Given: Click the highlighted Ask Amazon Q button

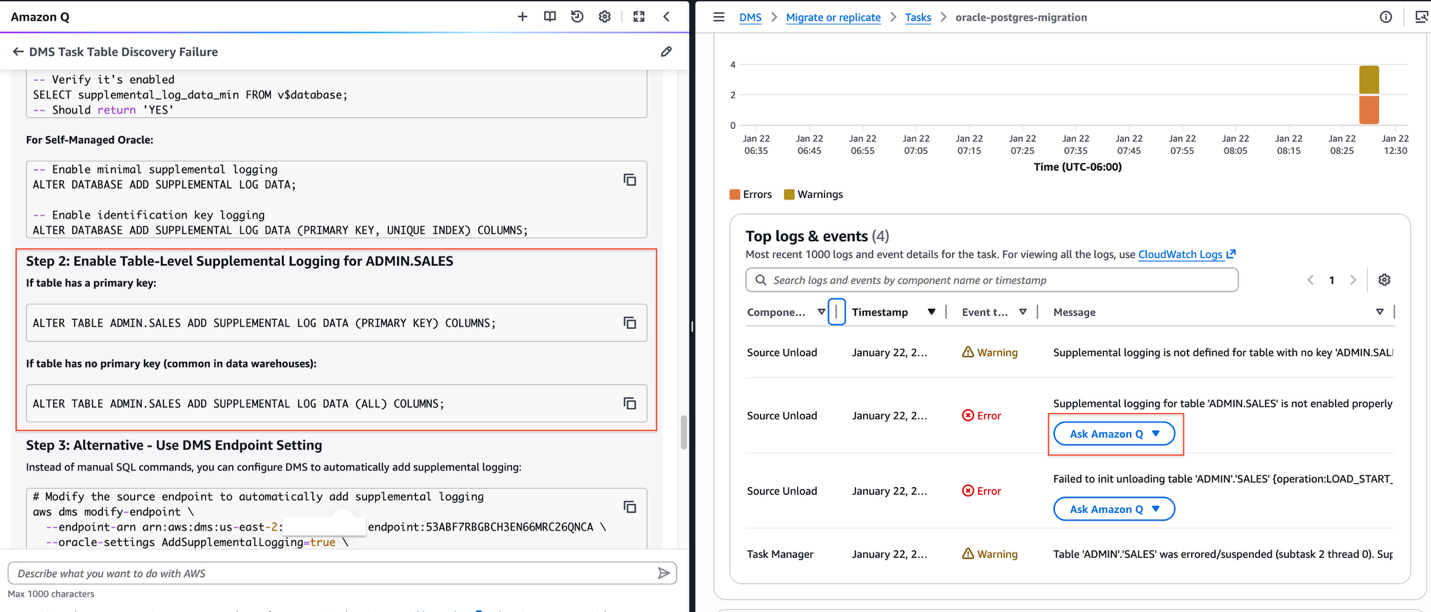Looking at the screenshot, I should click(1115, 433).
